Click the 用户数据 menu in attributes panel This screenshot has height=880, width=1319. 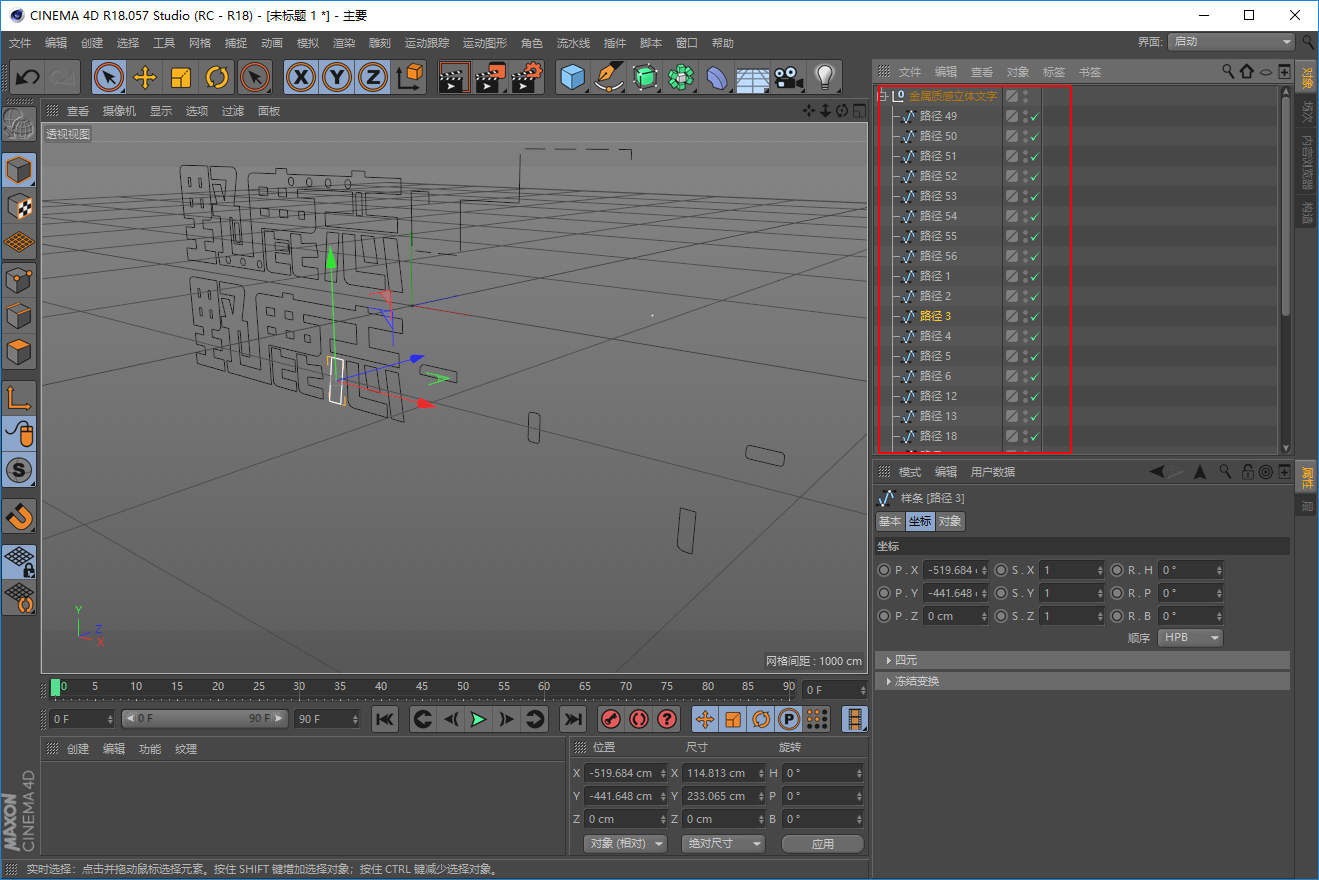click(x=993, y=472)
